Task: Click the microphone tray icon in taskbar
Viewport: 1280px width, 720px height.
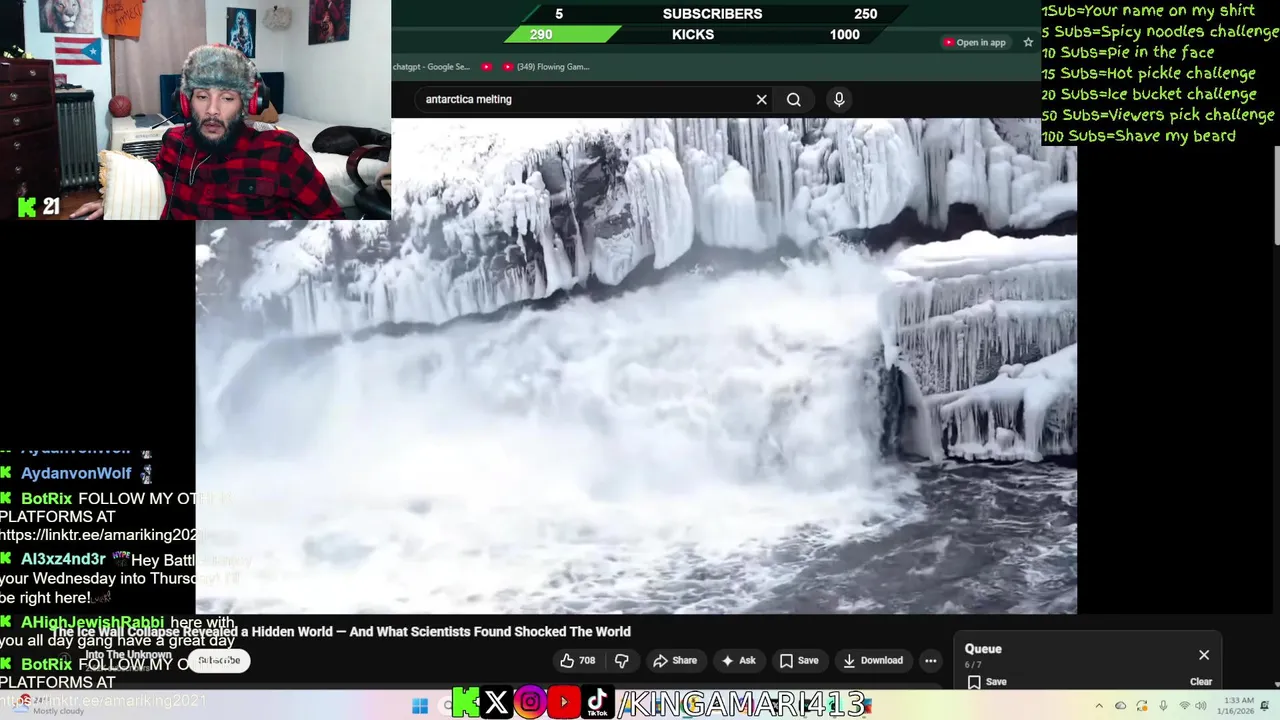Action: pos(1164,706)
